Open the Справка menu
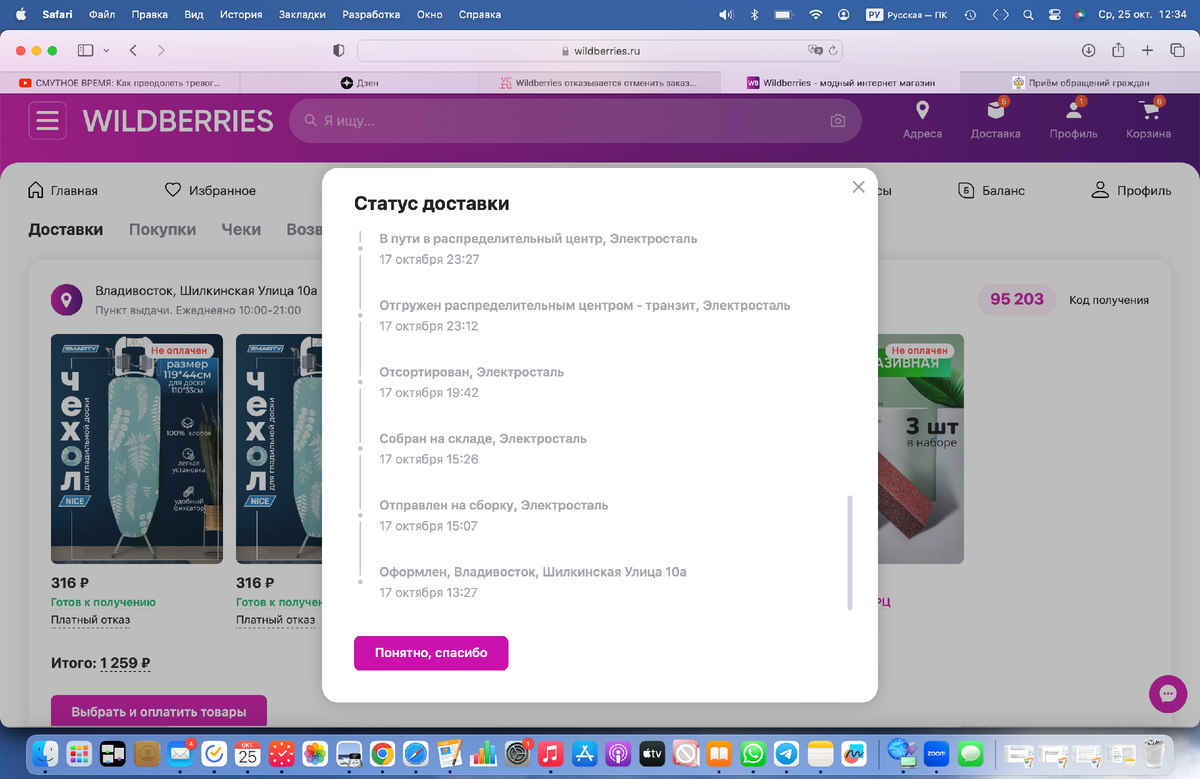 pos(480,15)
